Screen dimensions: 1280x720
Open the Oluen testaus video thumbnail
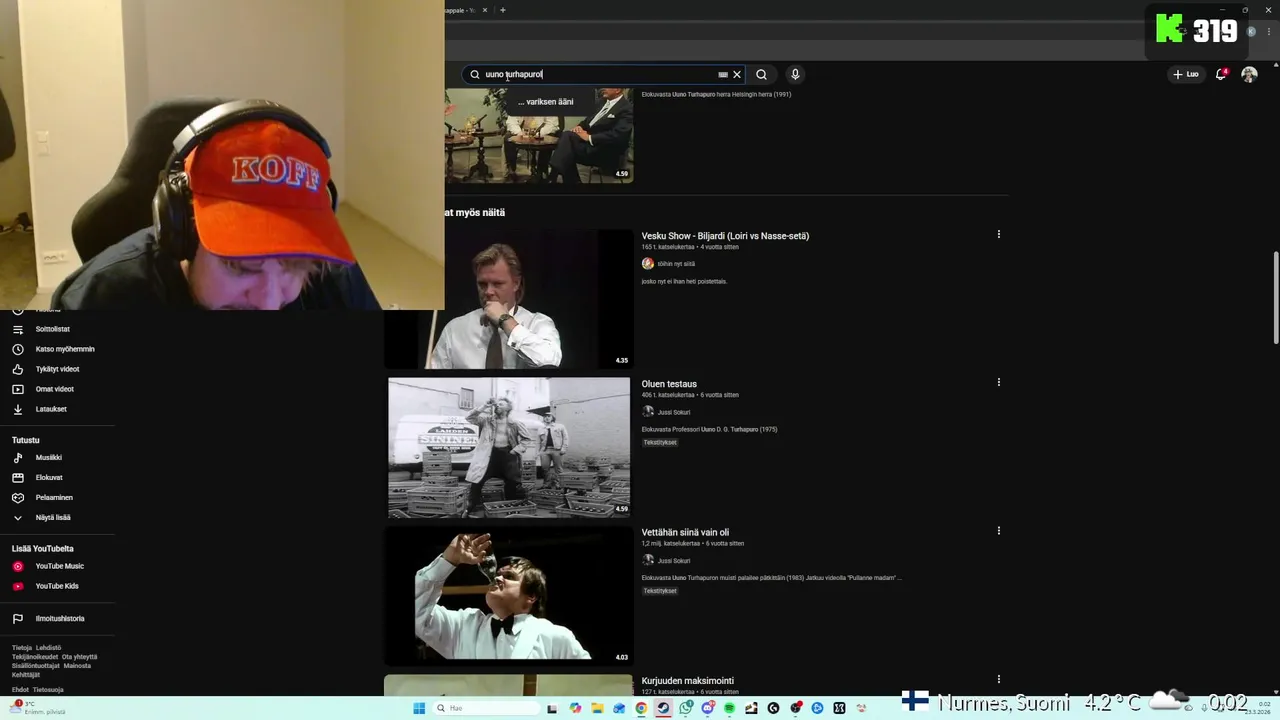click(x=509, y=447)
